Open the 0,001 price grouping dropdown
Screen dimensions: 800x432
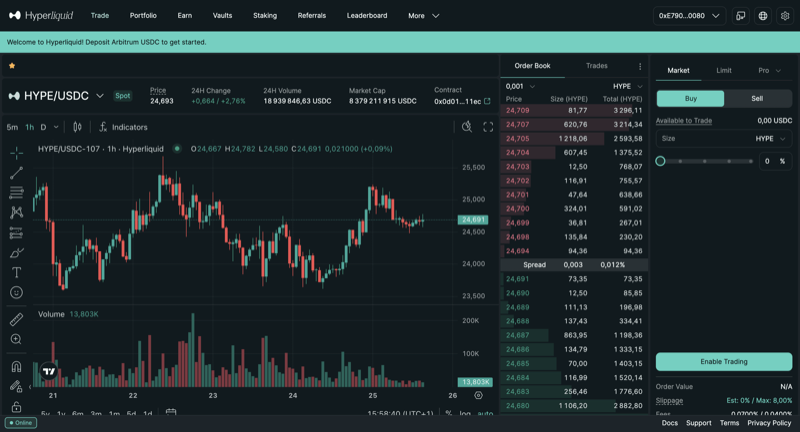pyautogui.click(x=520, y=86)
